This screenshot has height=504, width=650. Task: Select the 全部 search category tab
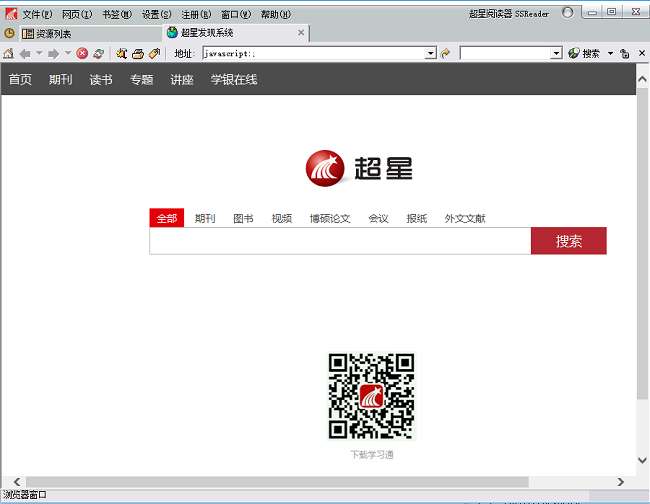pyautogui.click(x=167, y=218)
